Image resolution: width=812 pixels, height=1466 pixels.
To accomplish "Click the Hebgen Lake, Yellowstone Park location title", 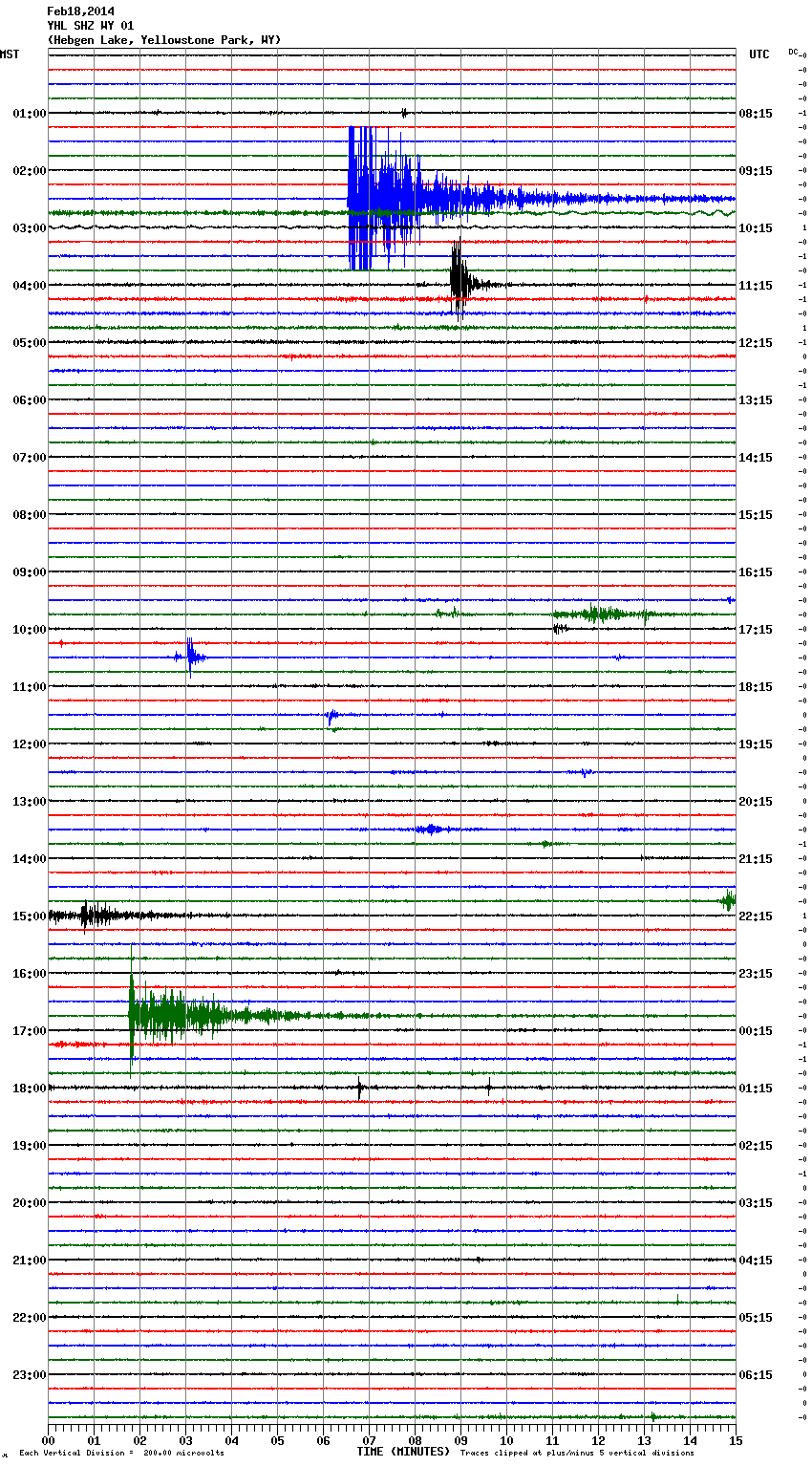I will pyautogui.click(x=164, y=40).
